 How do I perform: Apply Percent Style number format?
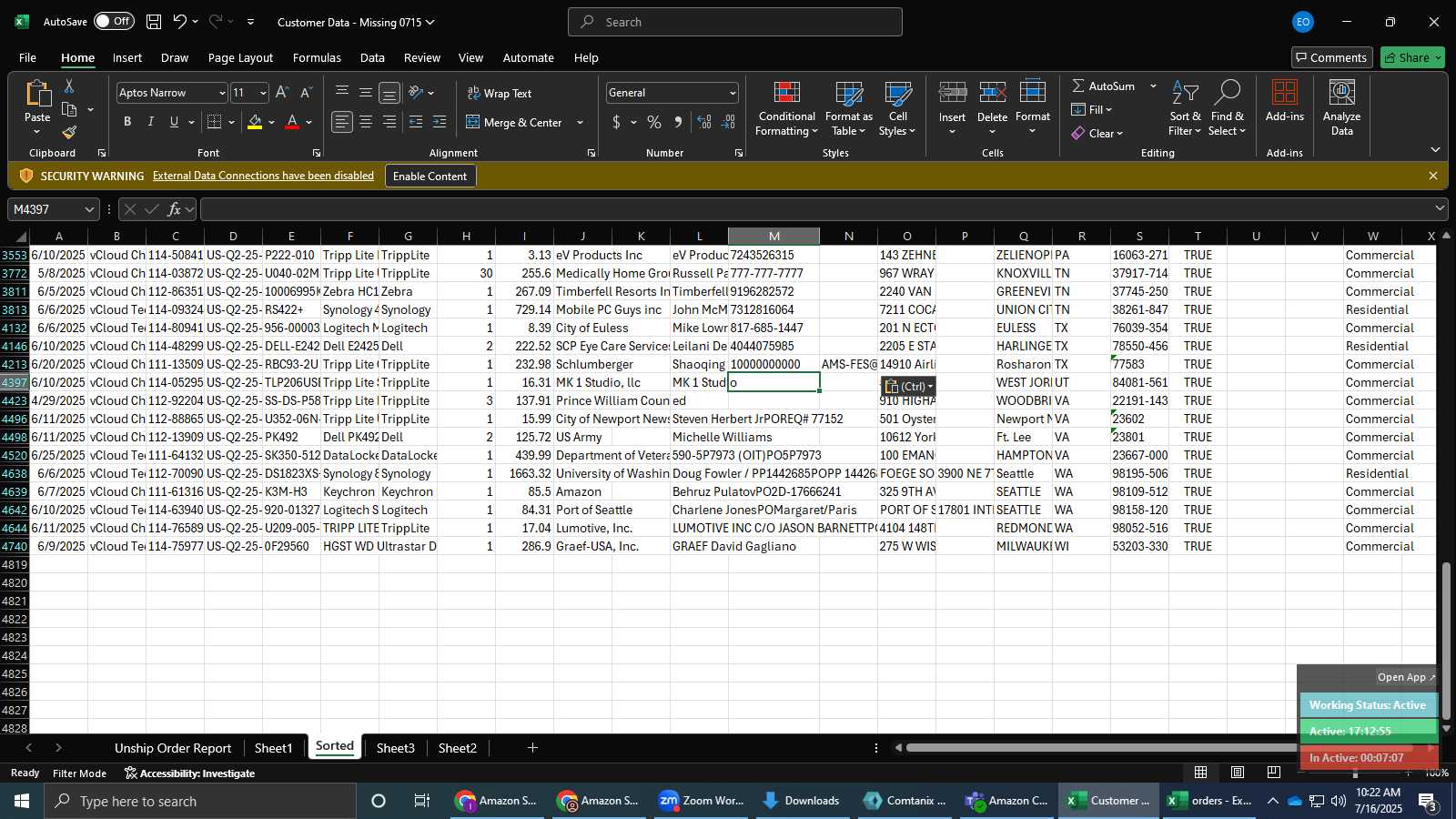coord(654,122)
